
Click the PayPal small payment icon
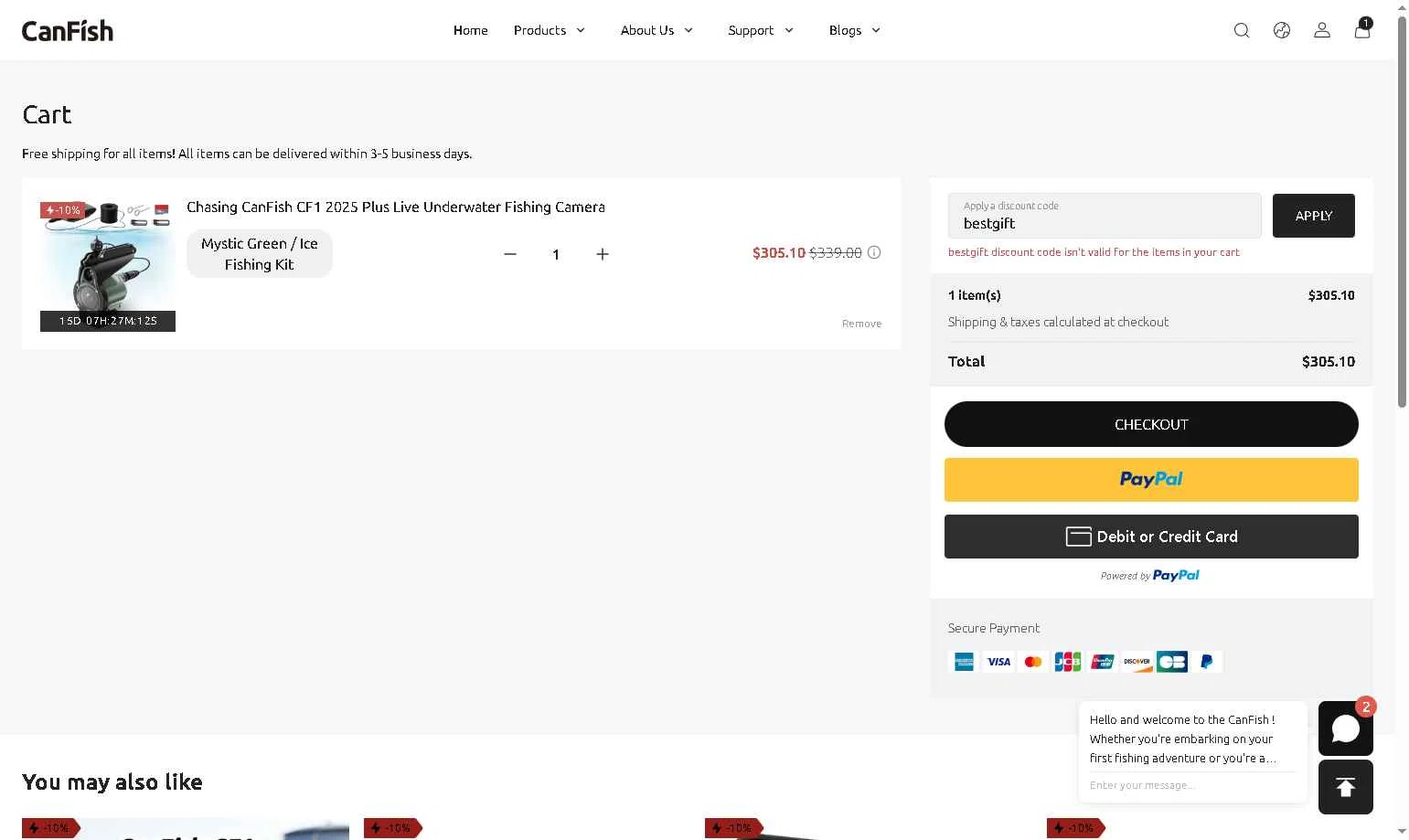point(1207,662)
